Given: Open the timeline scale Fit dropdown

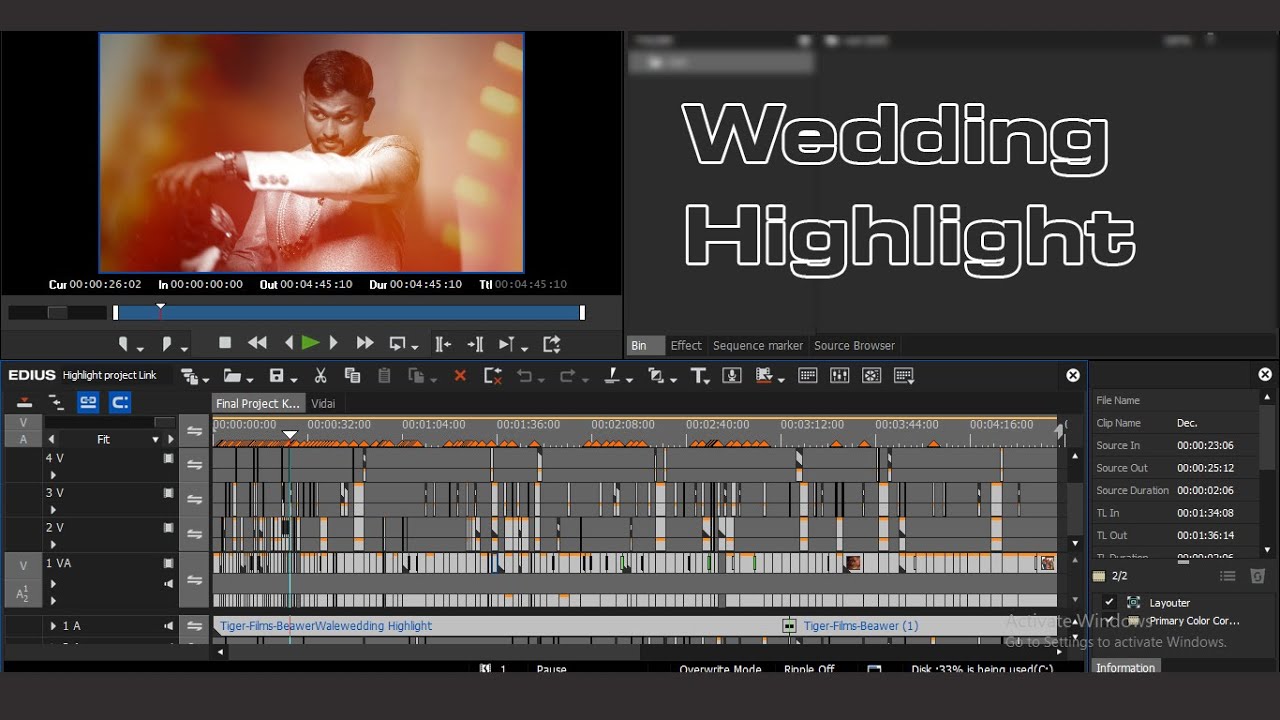Looking at the screenshot, I should point(155,440).
